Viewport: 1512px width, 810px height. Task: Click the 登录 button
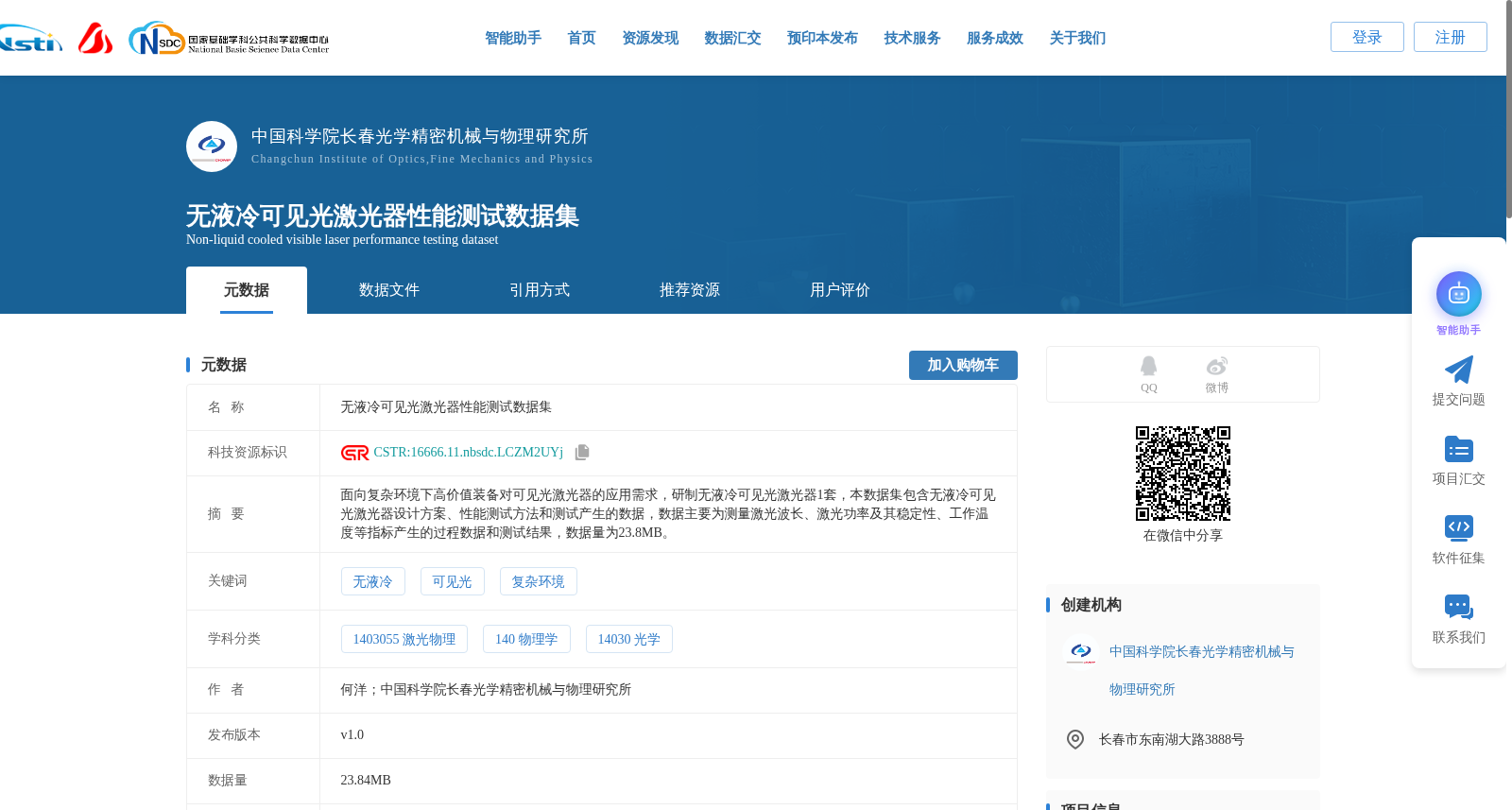coord(1367,37)
